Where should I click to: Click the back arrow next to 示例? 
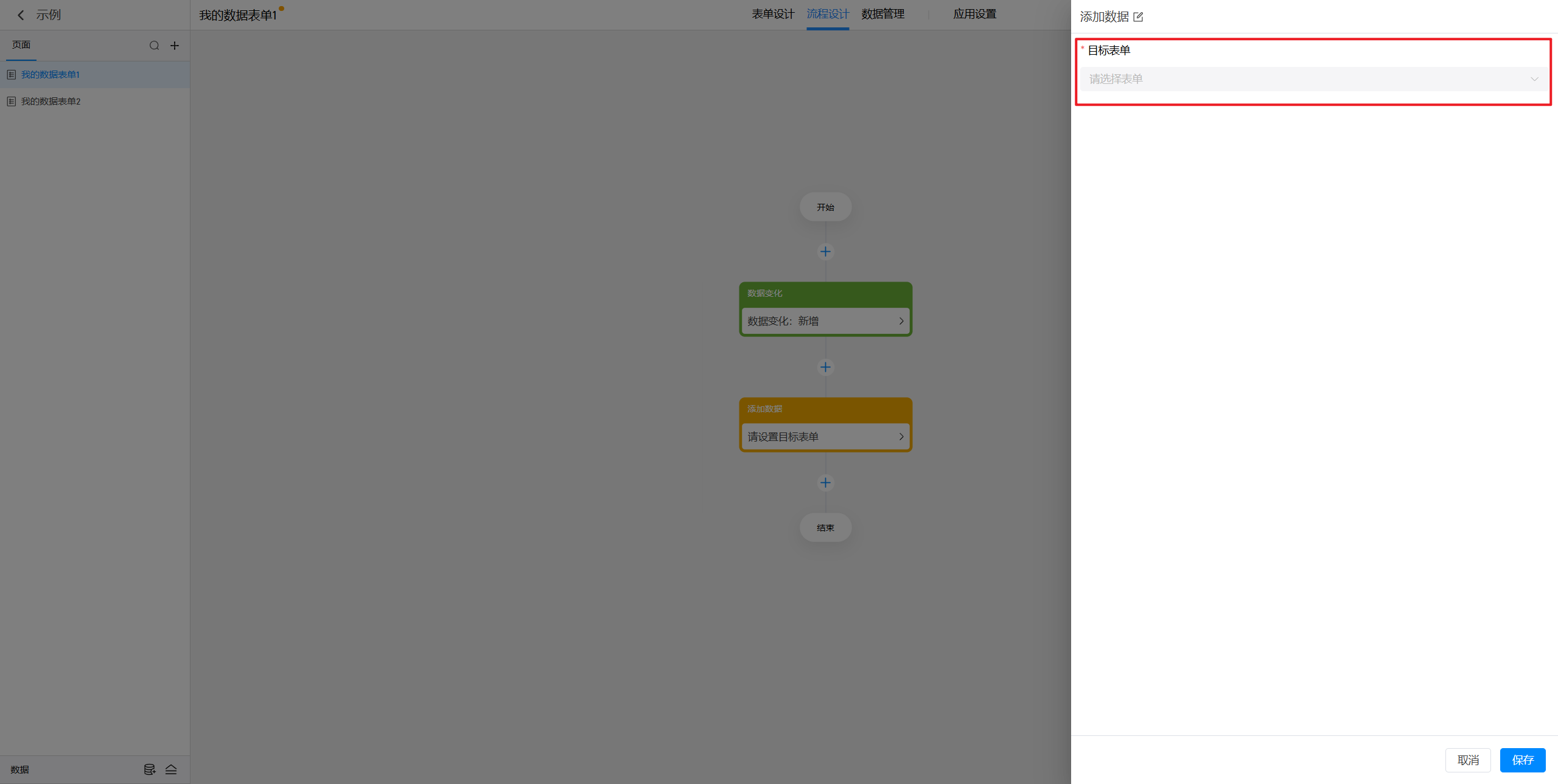(21, 15)
